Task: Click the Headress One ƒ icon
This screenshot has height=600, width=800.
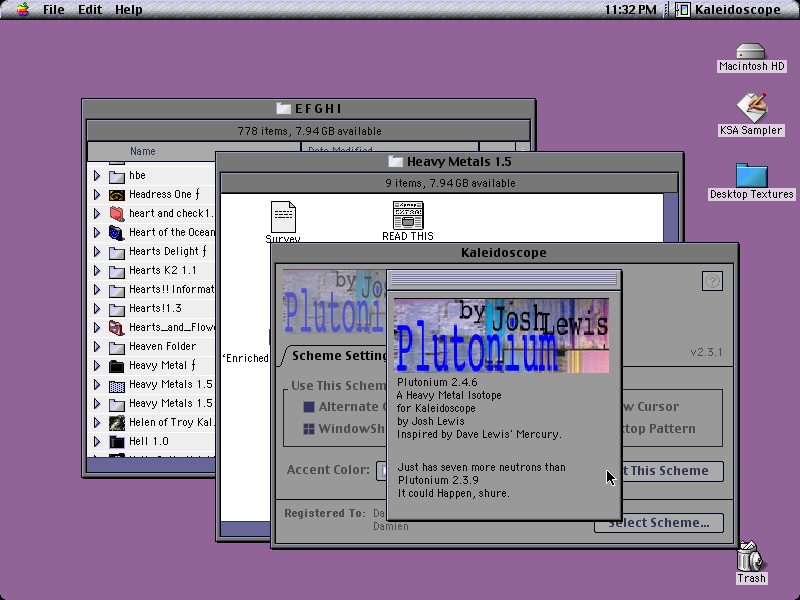Action: point(117,195)
